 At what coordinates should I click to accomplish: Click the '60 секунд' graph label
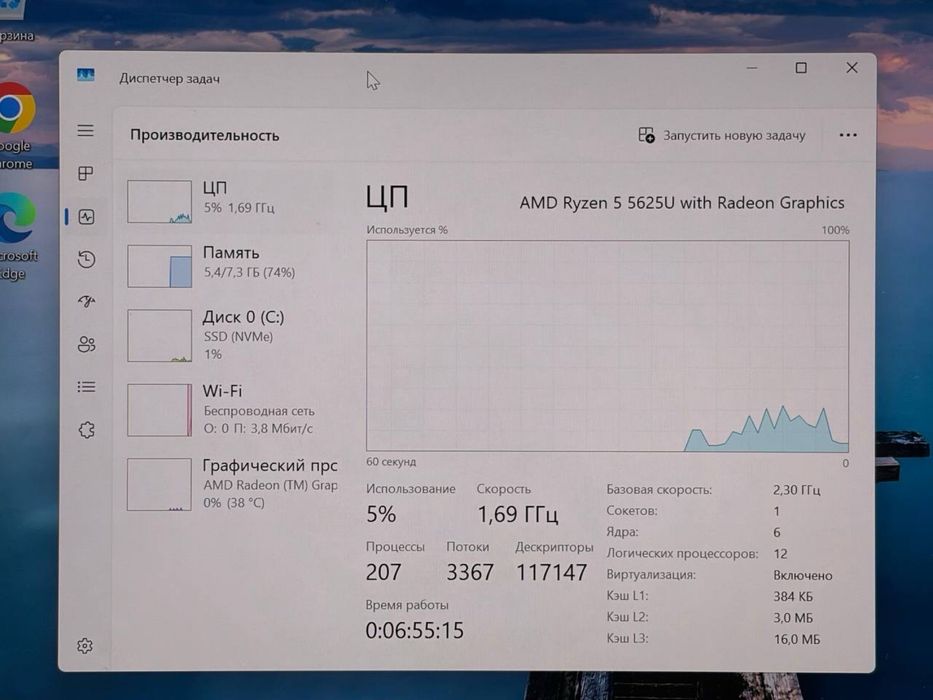pos(392,462)
